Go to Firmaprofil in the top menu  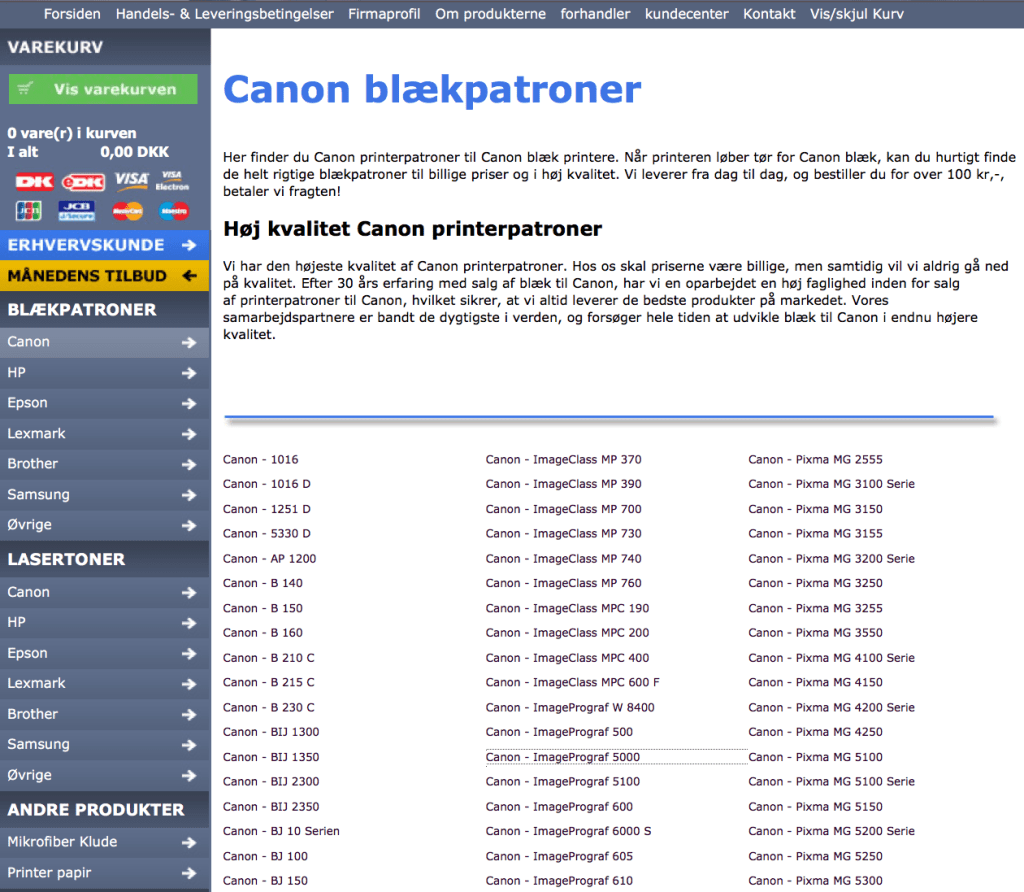click(x=384, y=14)
